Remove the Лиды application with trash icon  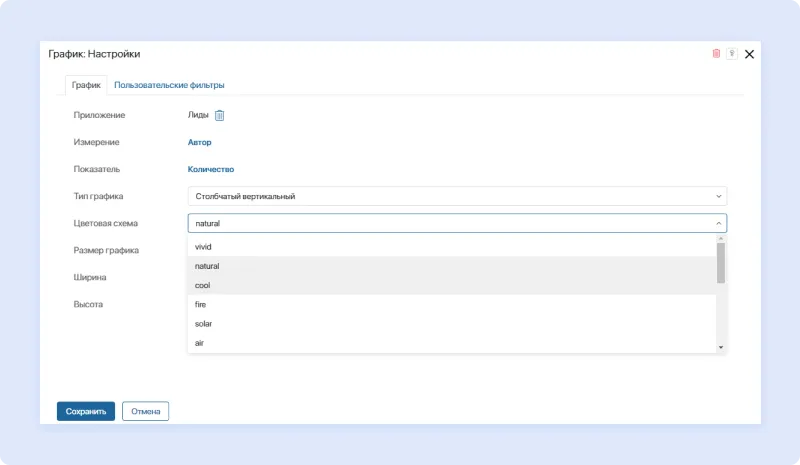point(220,115)
